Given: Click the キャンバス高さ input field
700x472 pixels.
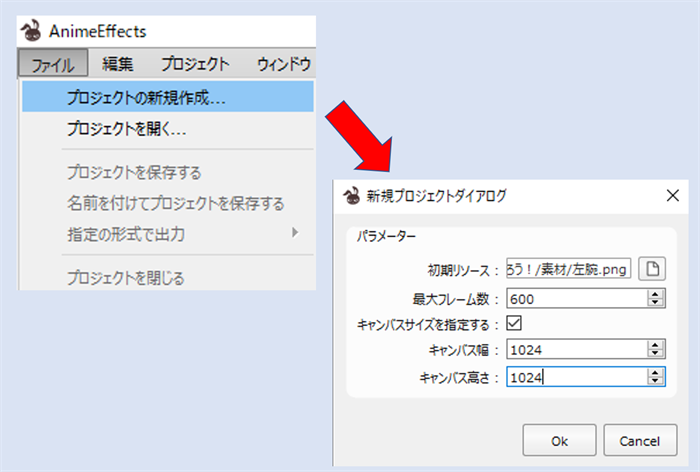Looking at the screenshot, I should [577, 377].
